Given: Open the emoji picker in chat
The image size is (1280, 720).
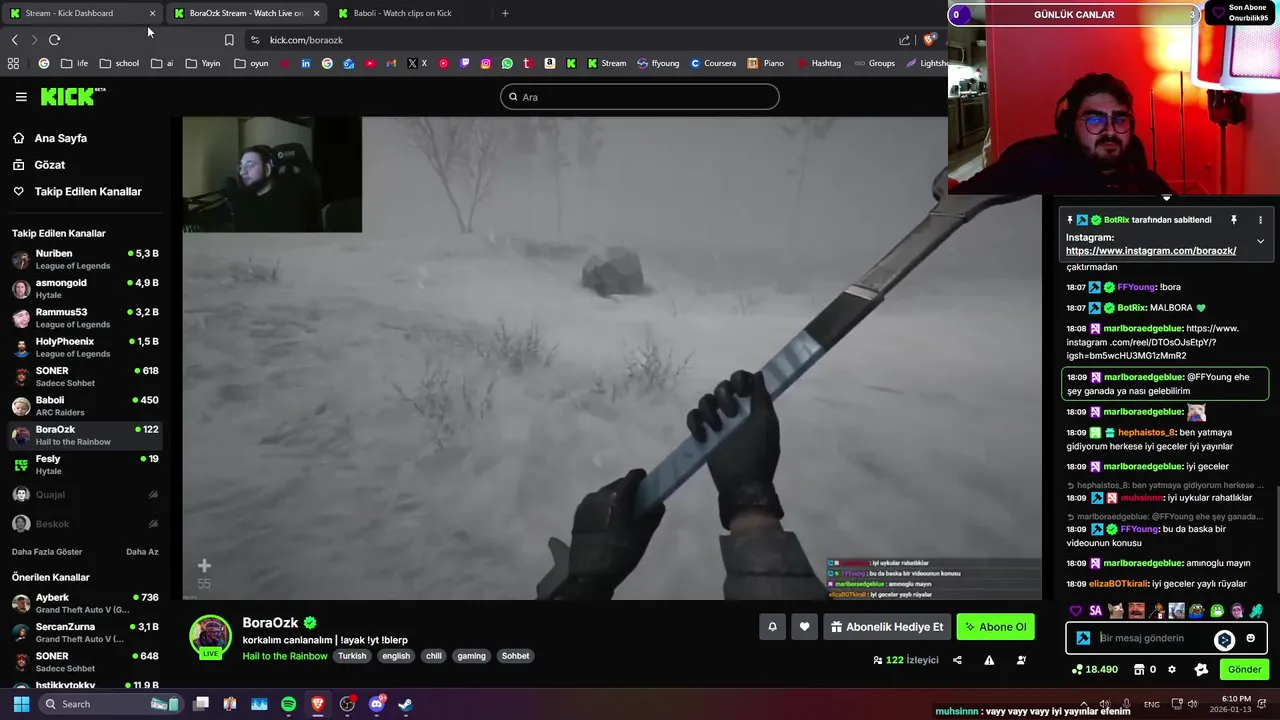Looking at the screenshot, I should coord(1250,638).
